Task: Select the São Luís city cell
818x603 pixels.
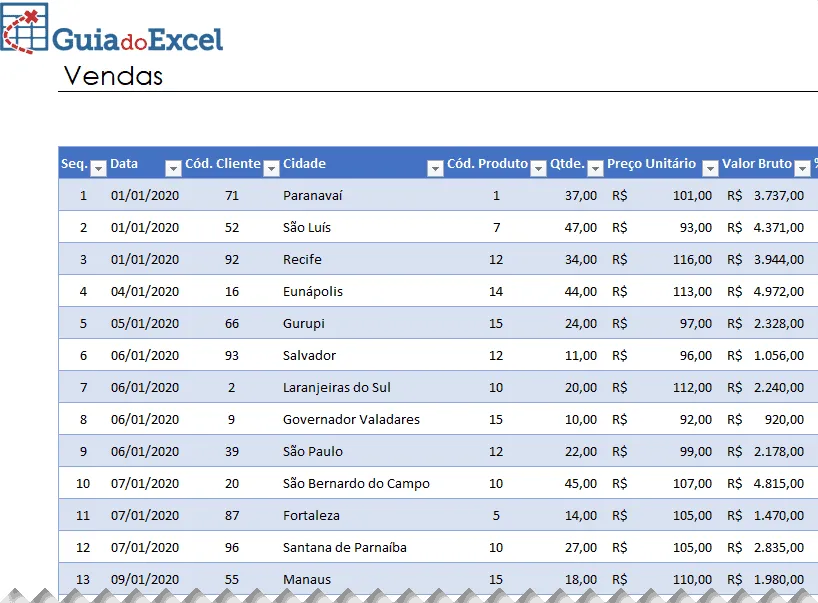Action: point(362,227)
